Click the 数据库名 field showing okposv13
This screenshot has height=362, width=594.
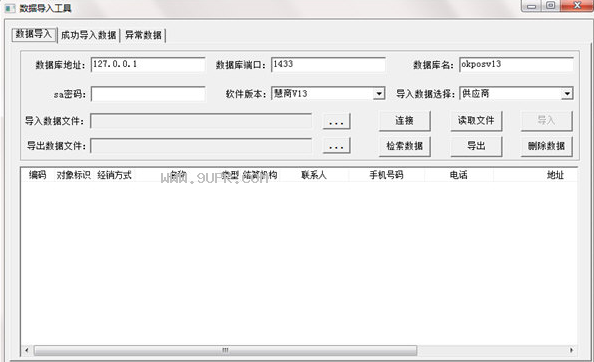coord(516,64)
